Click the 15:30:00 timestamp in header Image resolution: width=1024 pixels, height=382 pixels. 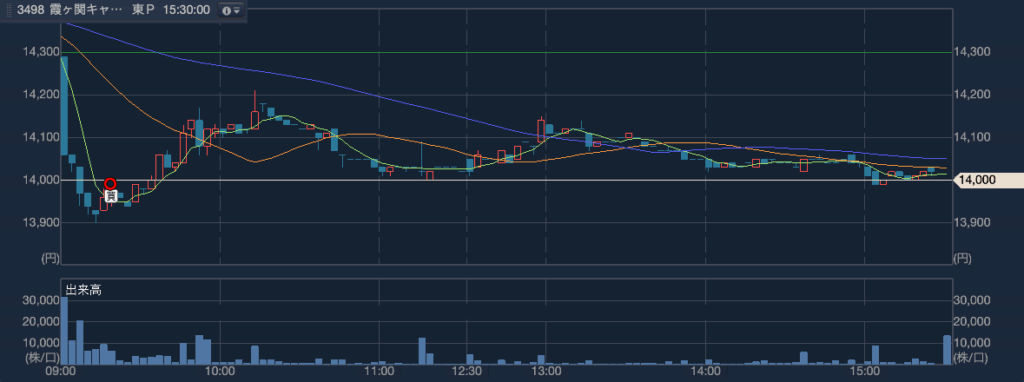coord(187,10)
